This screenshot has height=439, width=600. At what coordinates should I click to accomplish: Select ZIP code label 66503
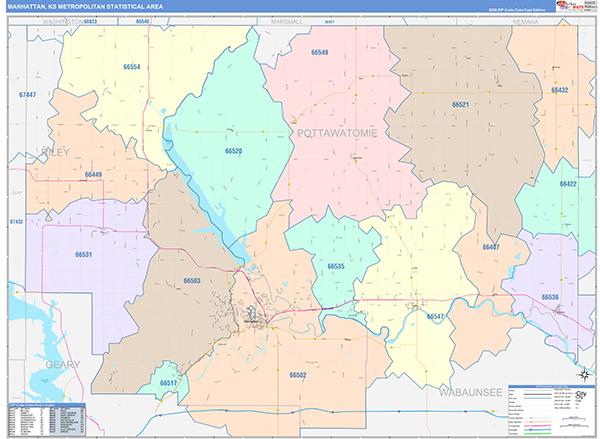(x=192, y=281)
